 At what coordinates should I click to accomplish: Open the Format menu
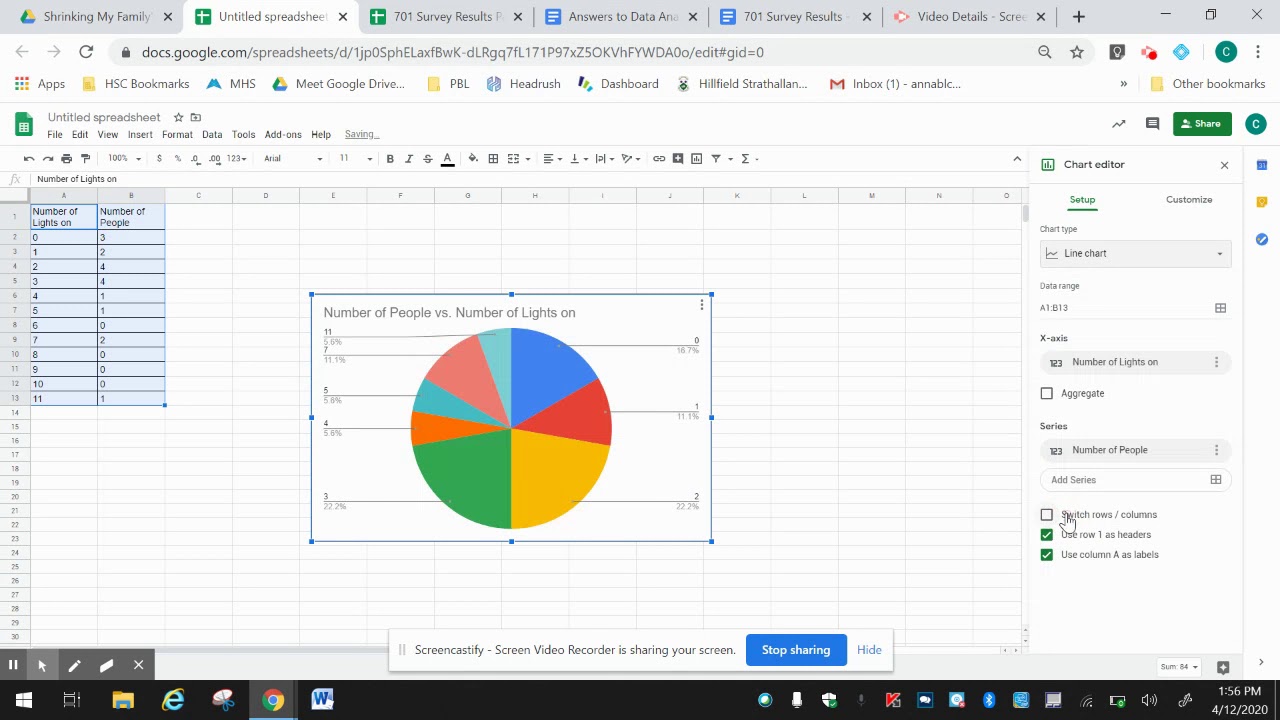point(177,134)
